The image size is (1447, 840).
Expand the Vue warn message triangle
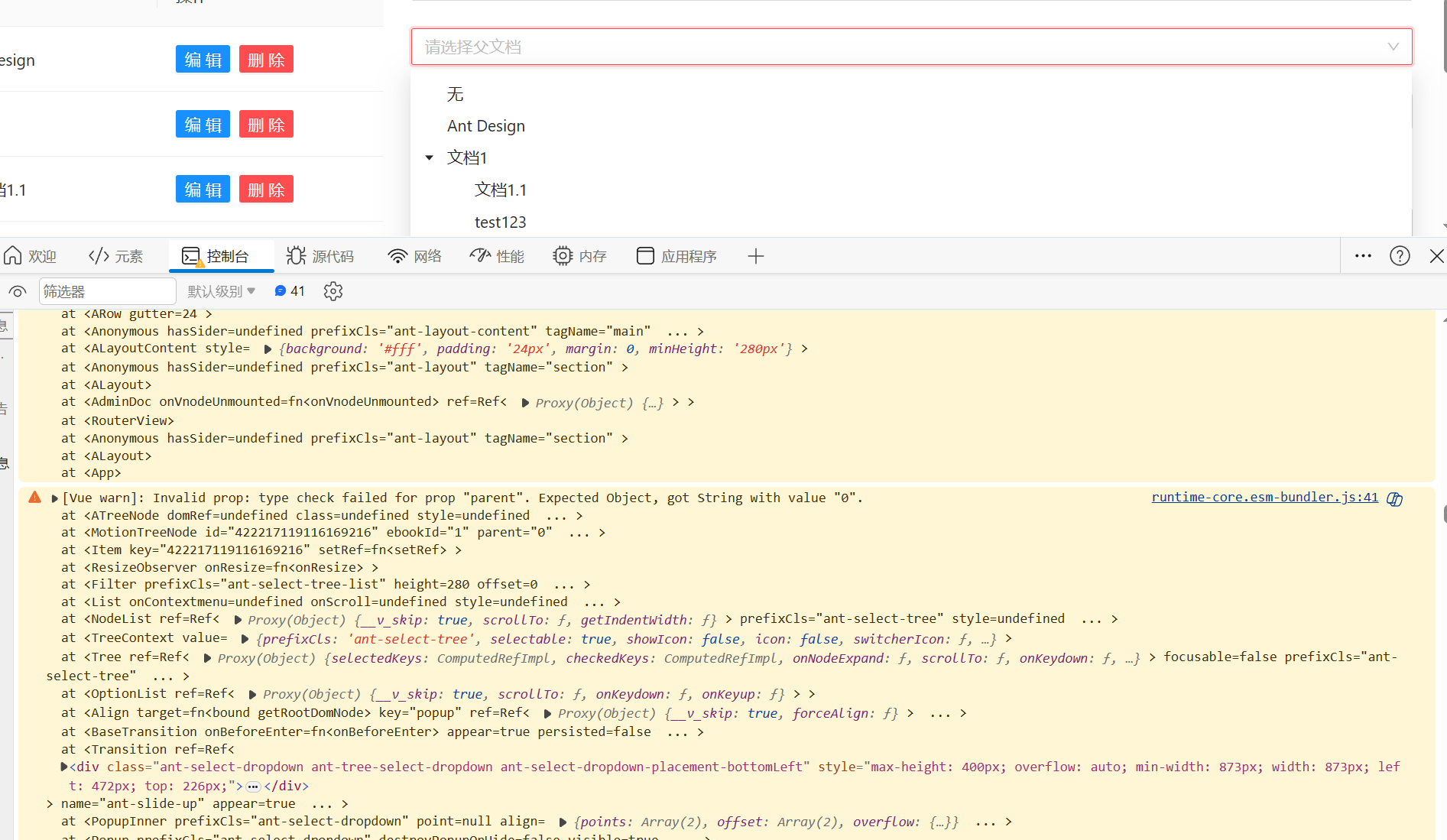[55, 498]
